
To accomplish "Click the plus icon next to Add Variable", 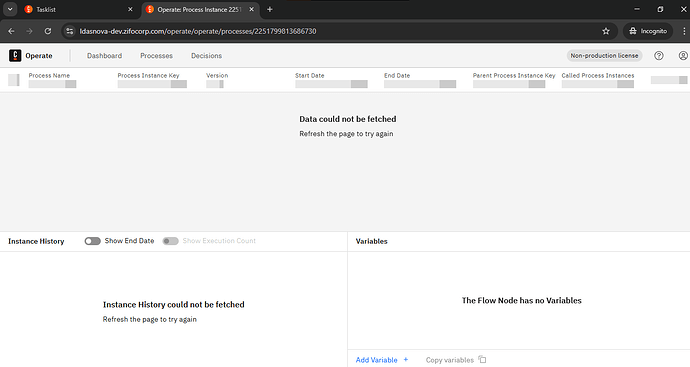I will click(406, 360).
